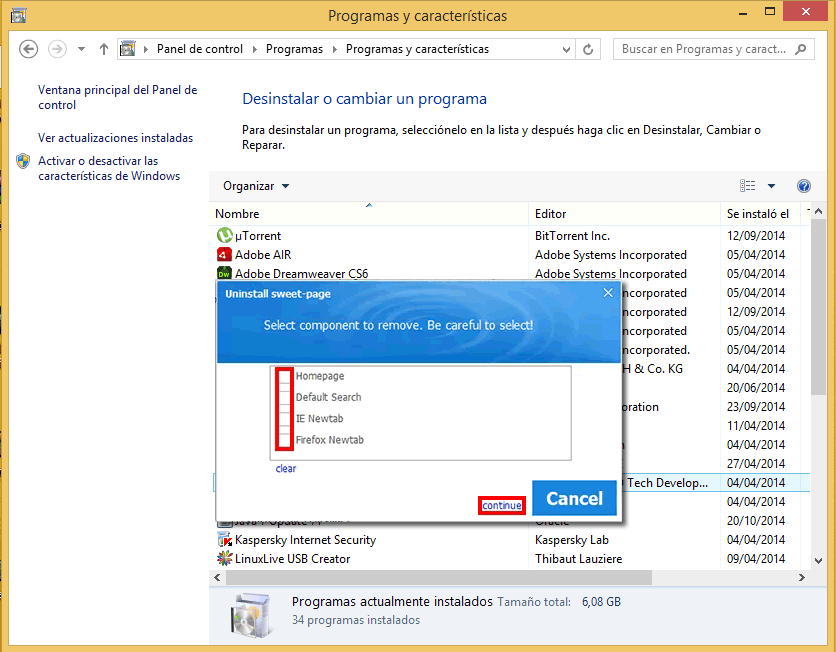Open Activar o desactivar las características de Windows

click(109, 168)
